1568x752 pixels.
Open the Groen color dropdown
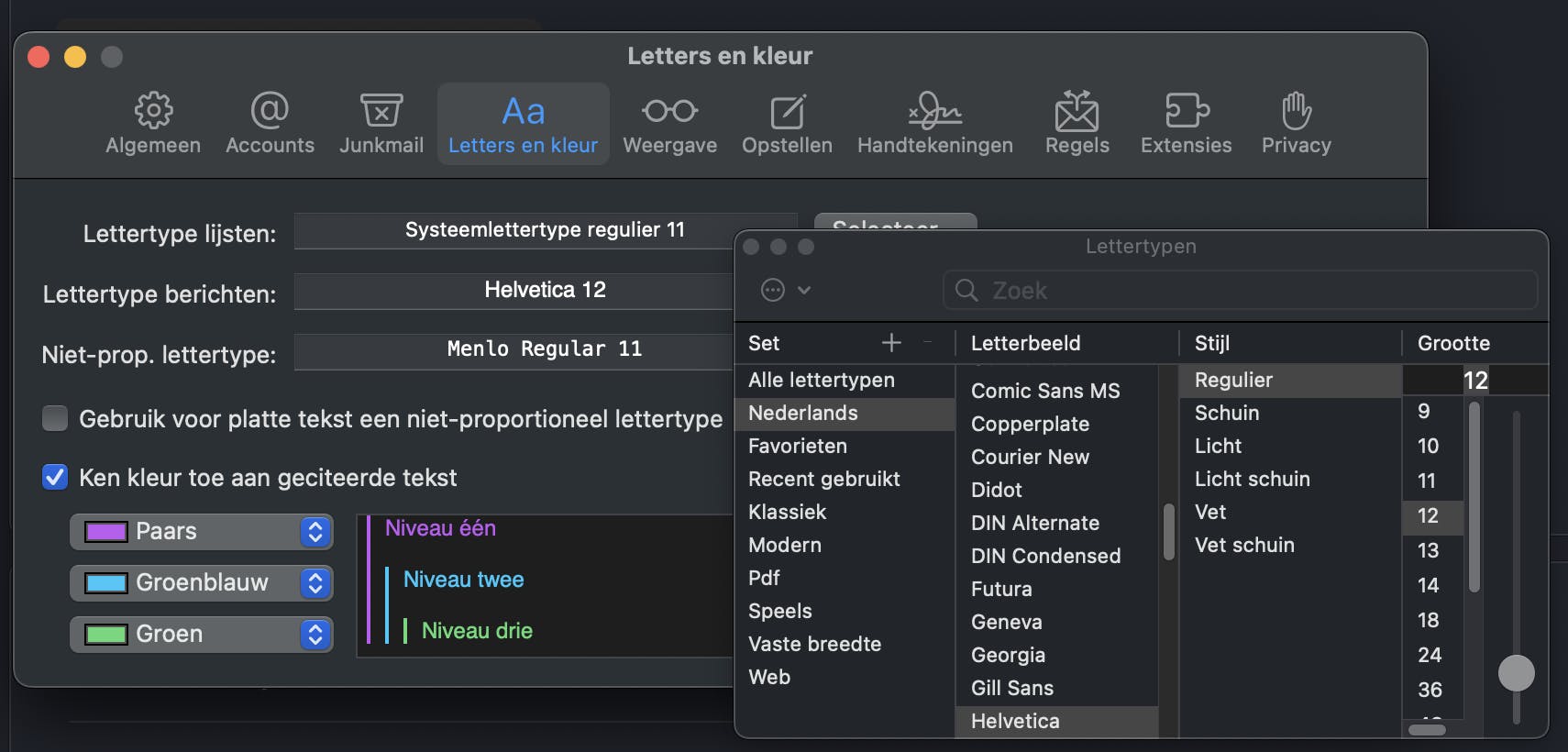click(x=202, y=635)
